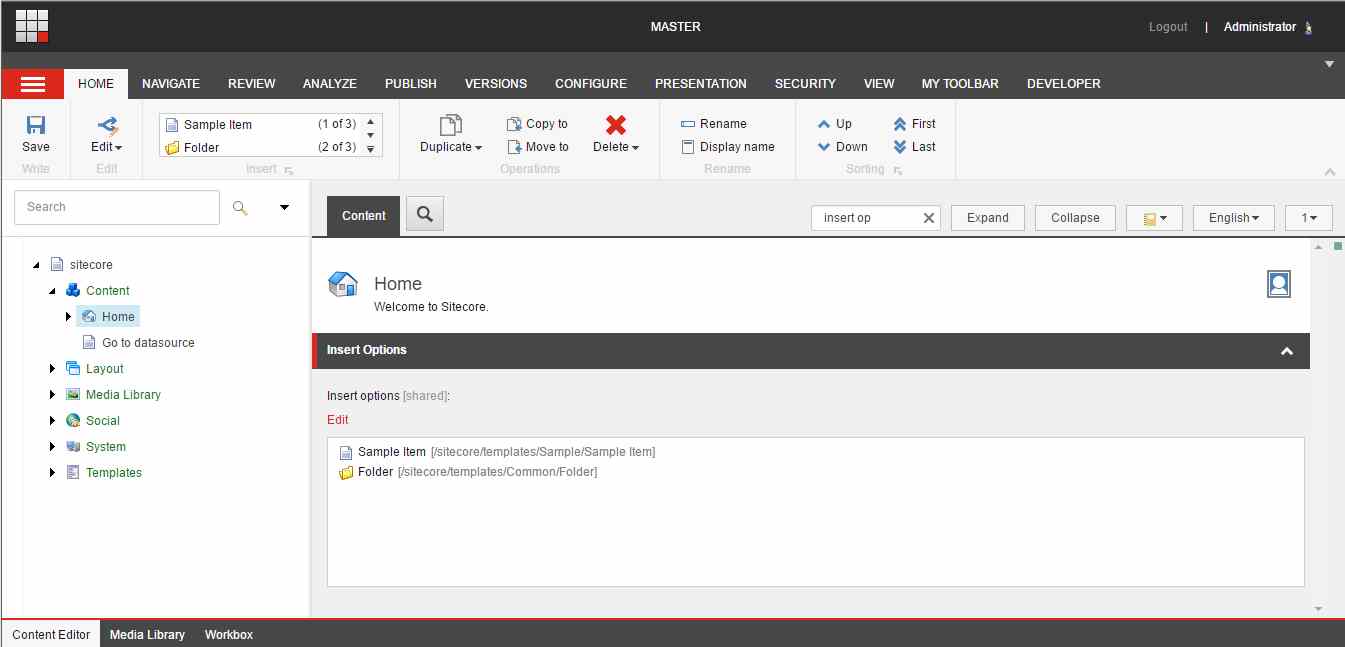This screenshot has width=1345, height=647.
Task: Click the Content tab
Action: pyautogui.click(x=364, y=216)
